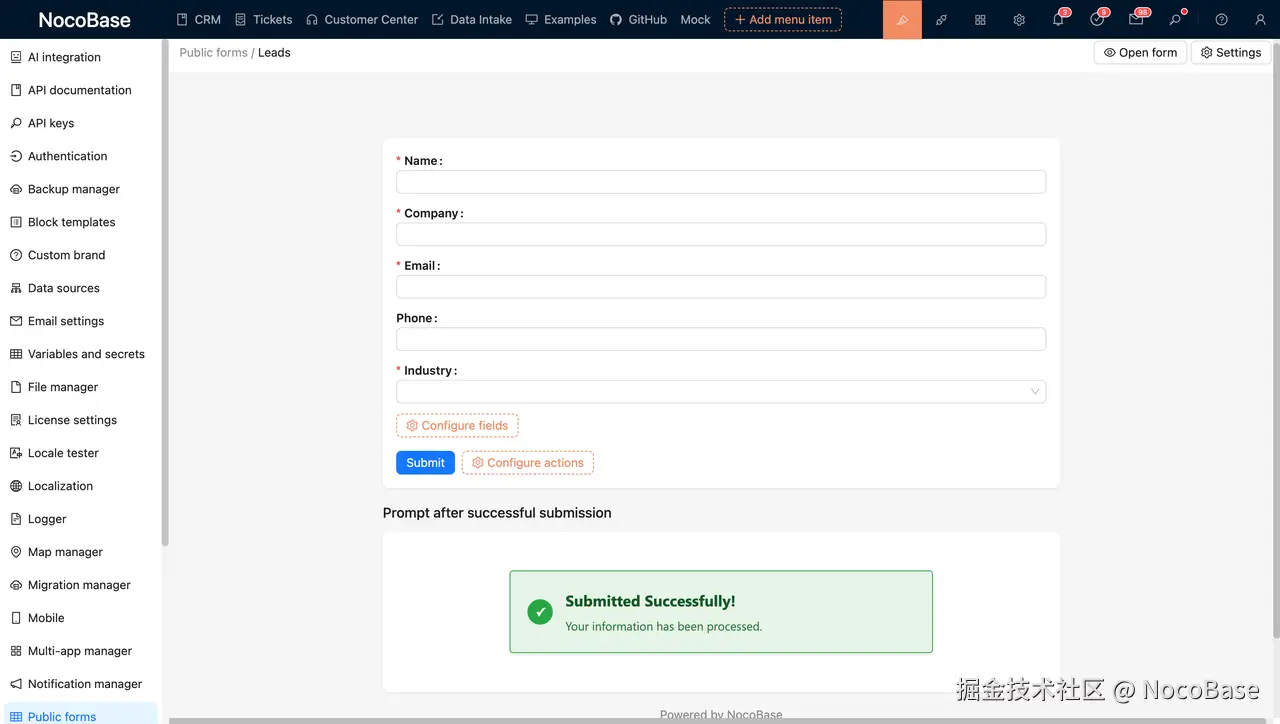The height and width of the screenshot is (724, 1280).
Task: Open the notifications bell
Action: [x=1058, y=19]
